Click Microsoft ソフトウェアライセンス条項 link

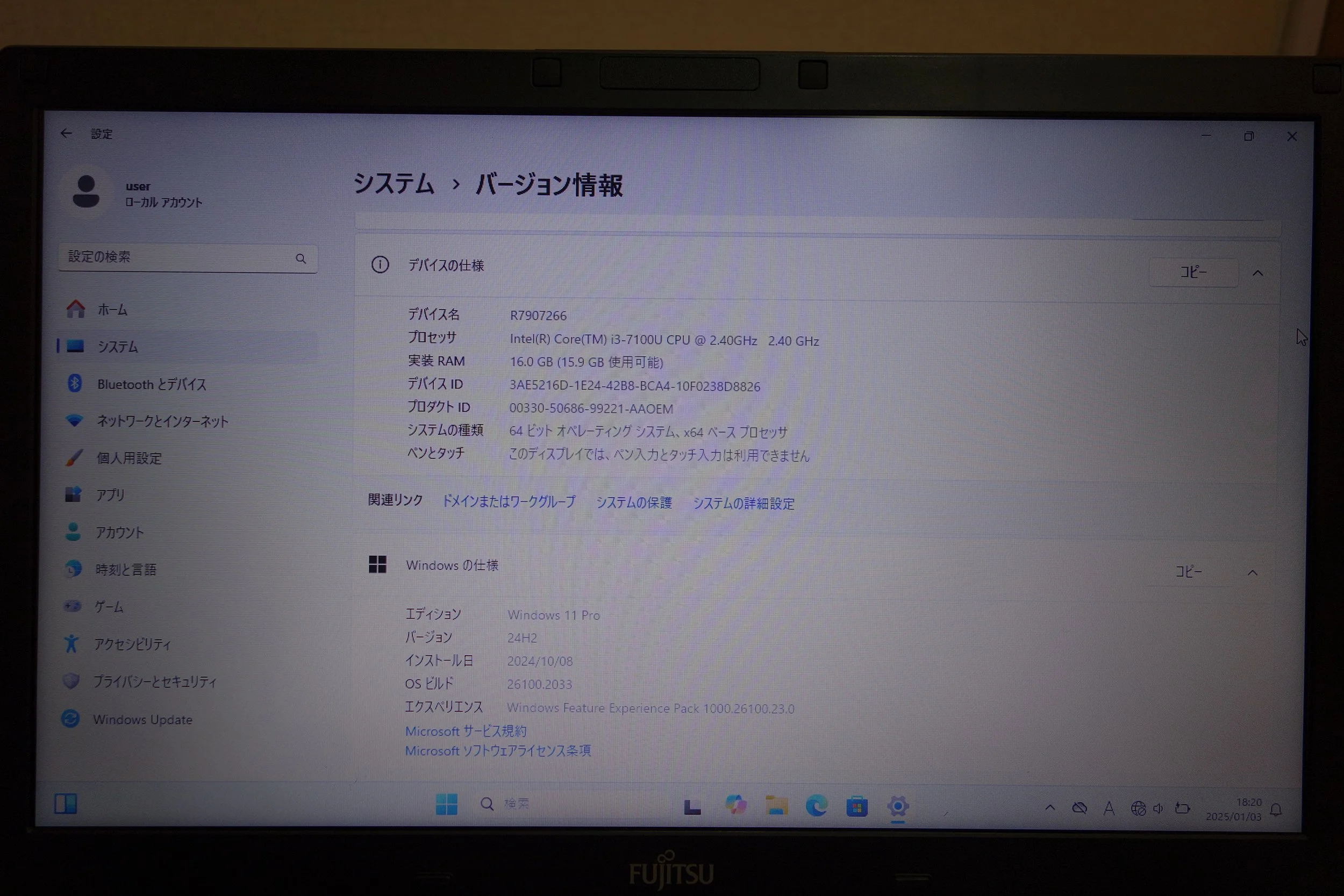coord(497,751)
